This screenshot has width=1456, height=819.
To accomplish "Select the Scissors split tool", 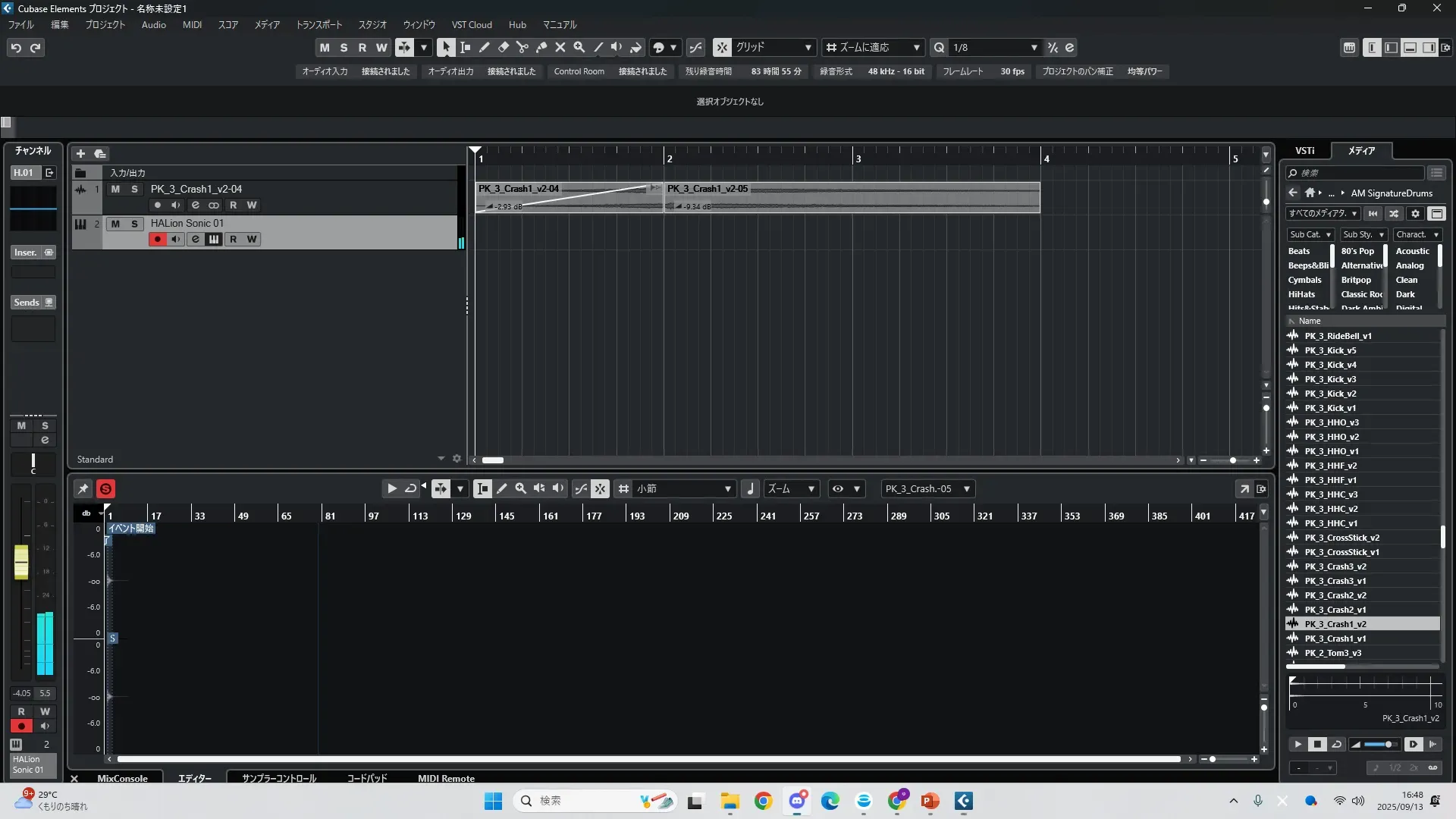I will [522, 47].
